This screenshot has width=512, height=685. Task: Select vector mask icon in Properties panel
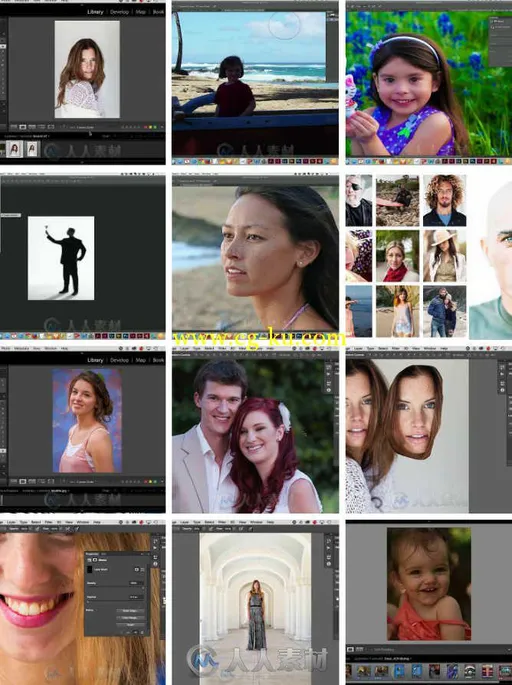(142, 569)
